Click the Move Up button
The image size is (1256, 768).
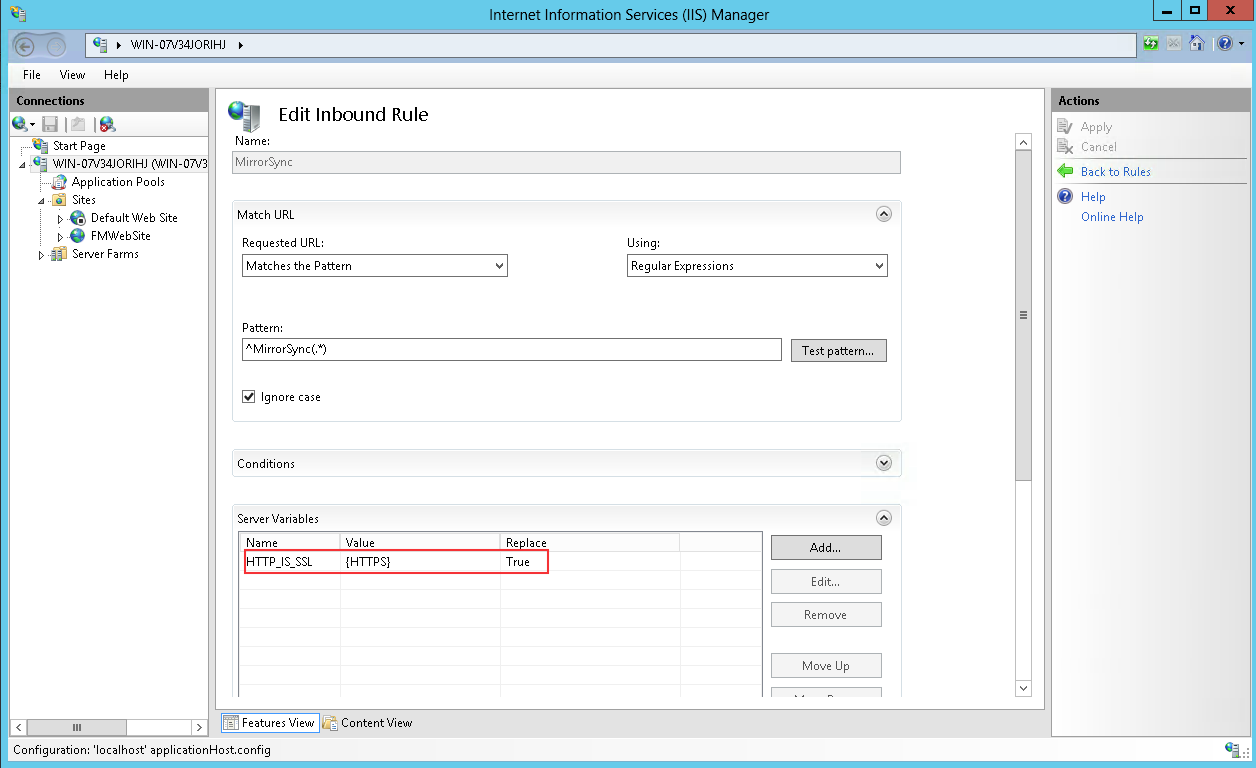tap(826, 666)
